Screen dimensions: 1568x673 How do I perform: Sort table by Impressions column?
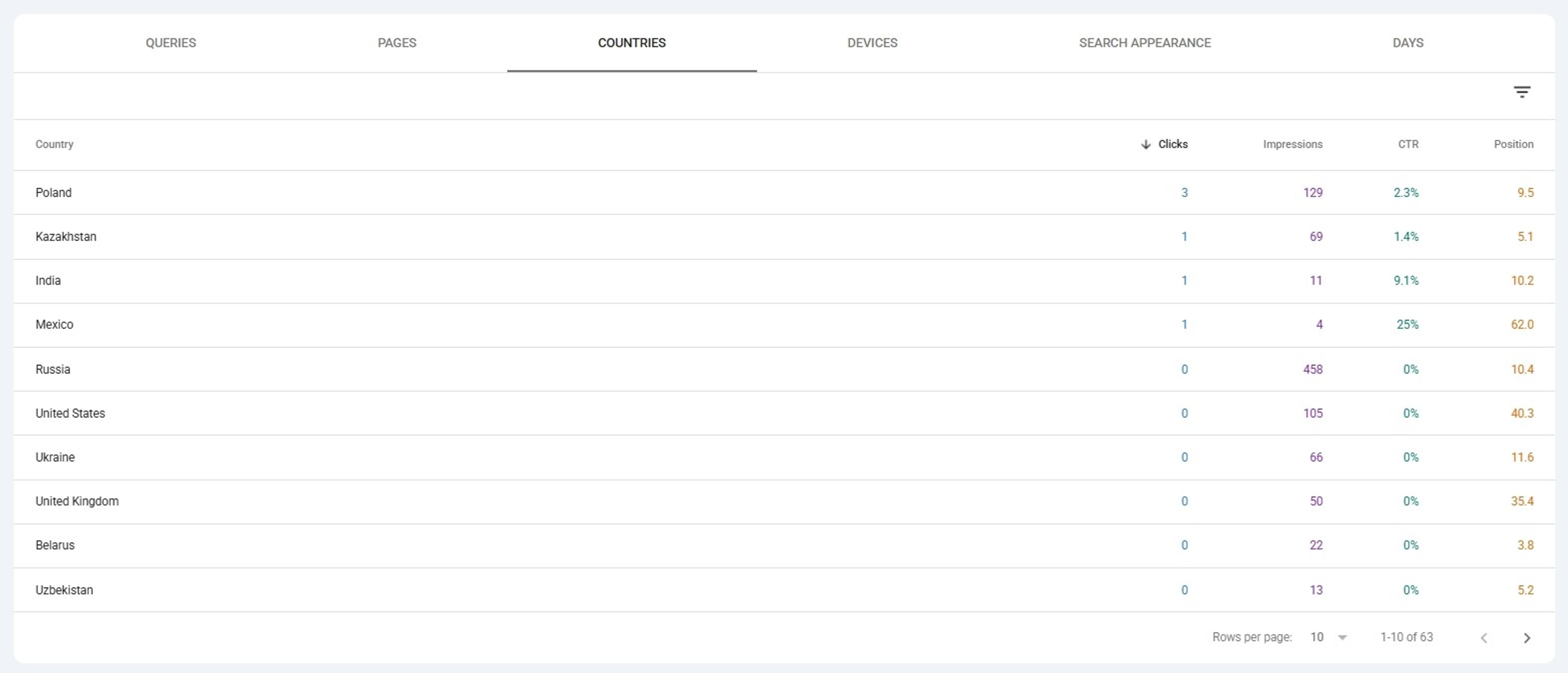click(x=1292, y=144)
